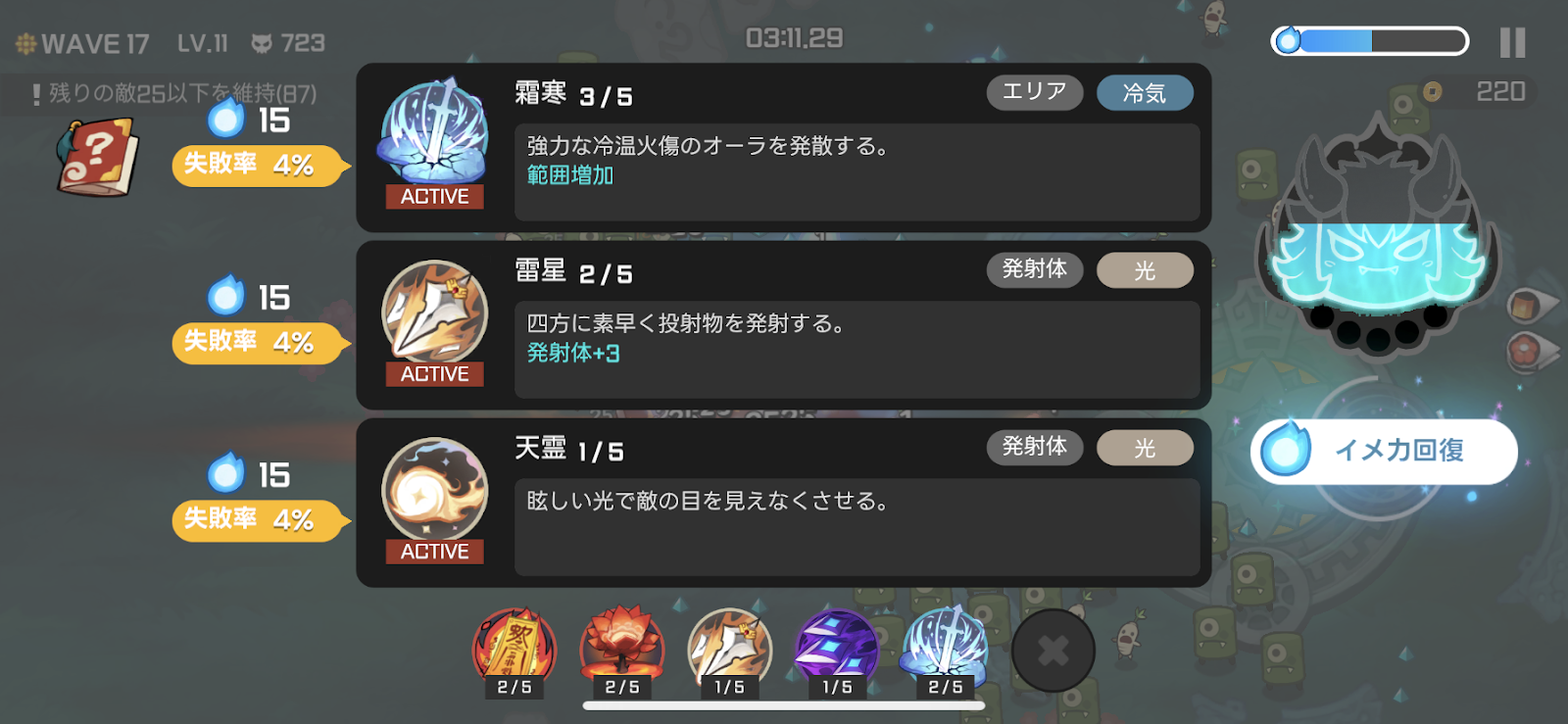Screen dimensions: 1568x724
Task: Click the frost skill slot 2/5 at bottom
Action: pos(945,652)
